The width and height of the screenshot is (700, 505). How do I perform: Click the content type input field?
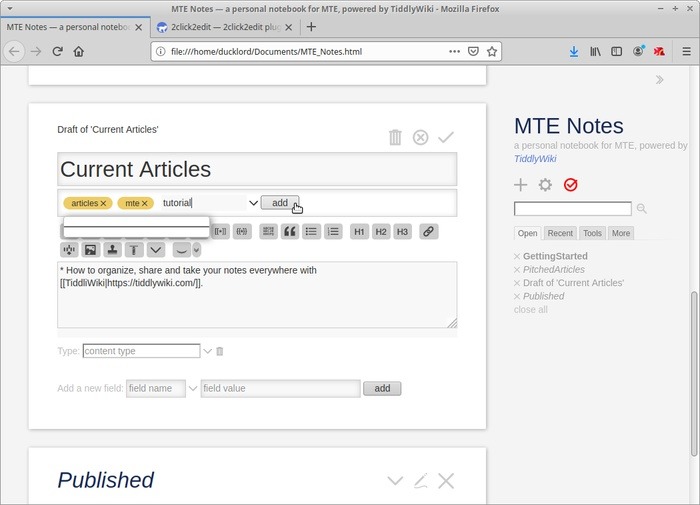point(141,351)
